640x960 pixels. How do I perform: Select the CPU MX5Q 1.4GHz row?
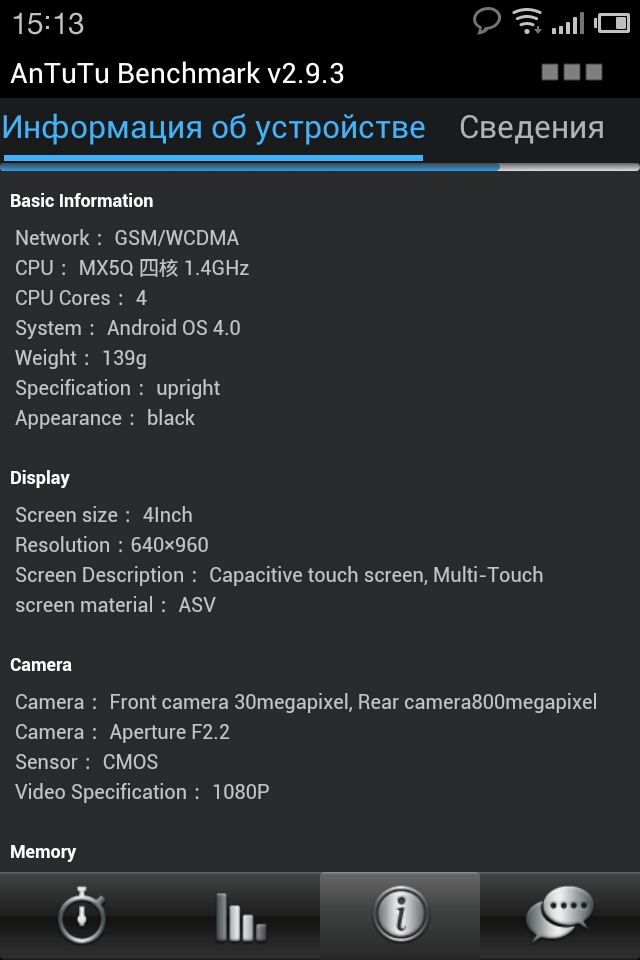click(x=132, y=268)
